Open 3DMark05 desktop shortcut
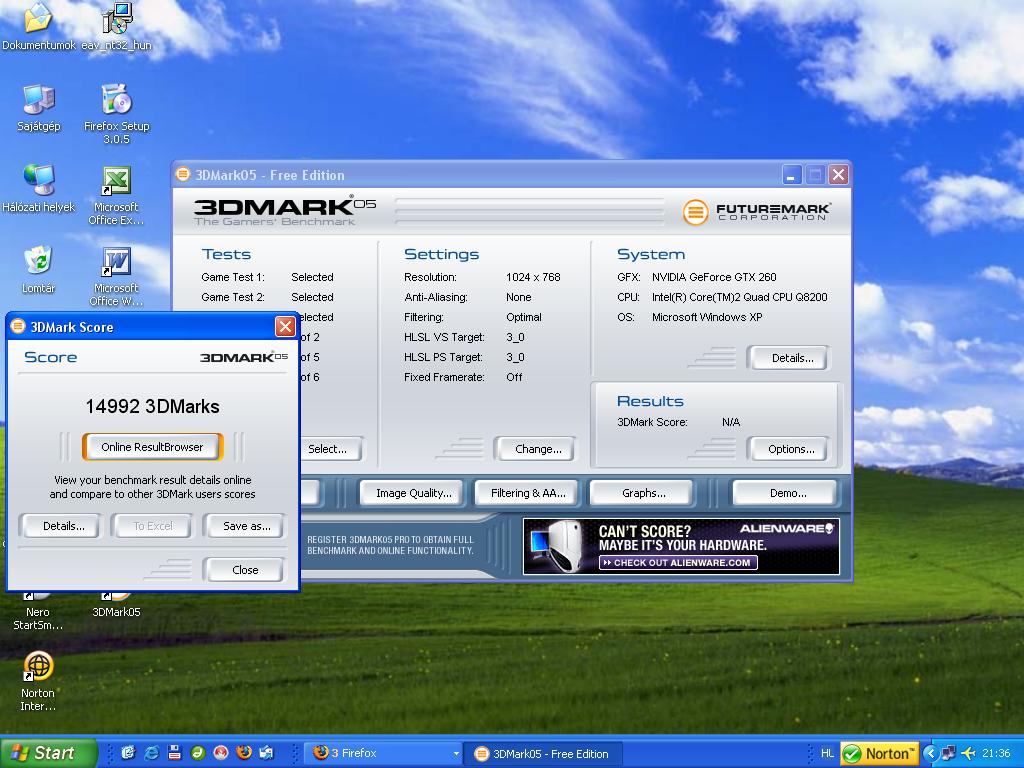 pyautogui.click(x=116, y=605)
